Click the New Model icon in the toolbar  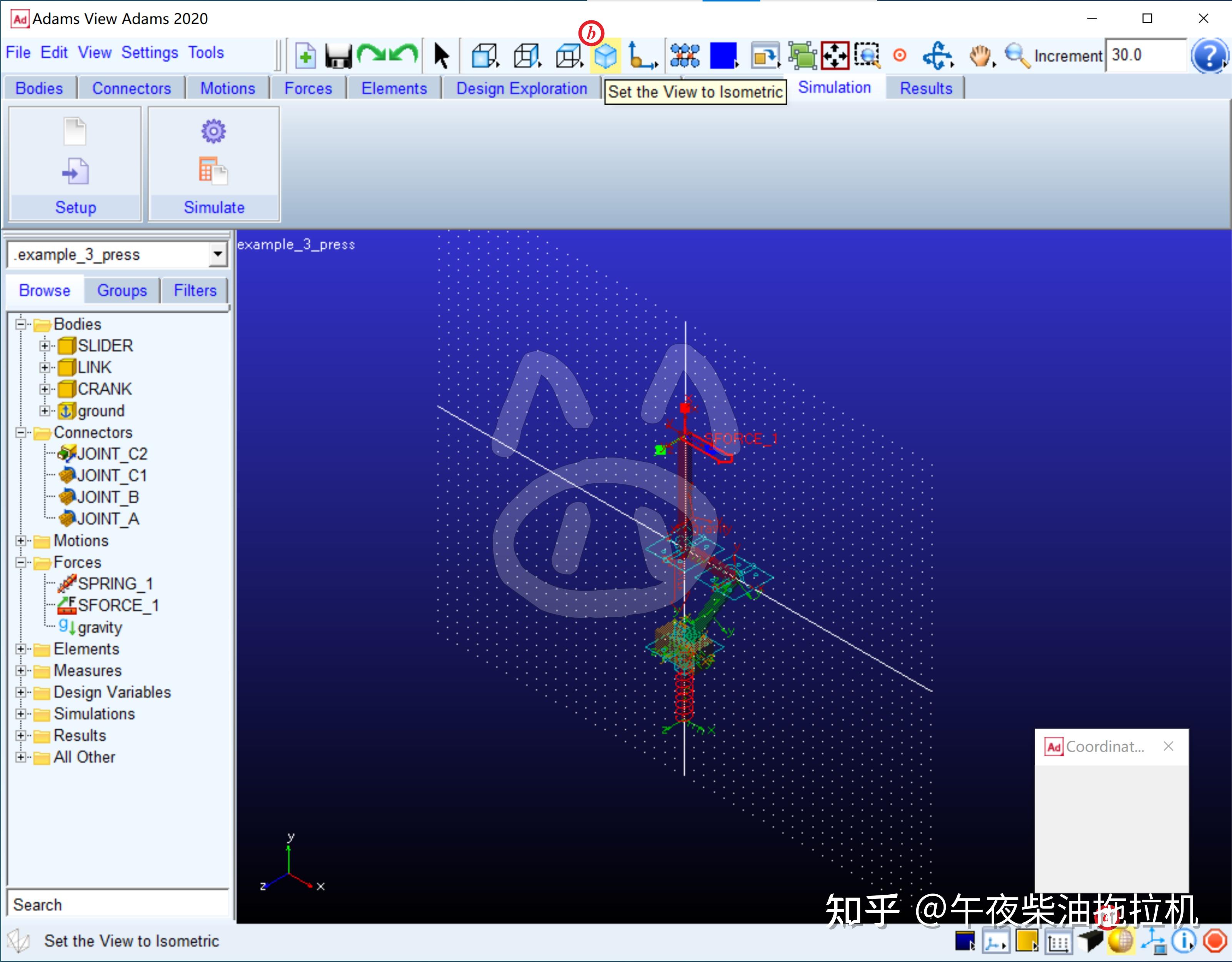(305, 56)
